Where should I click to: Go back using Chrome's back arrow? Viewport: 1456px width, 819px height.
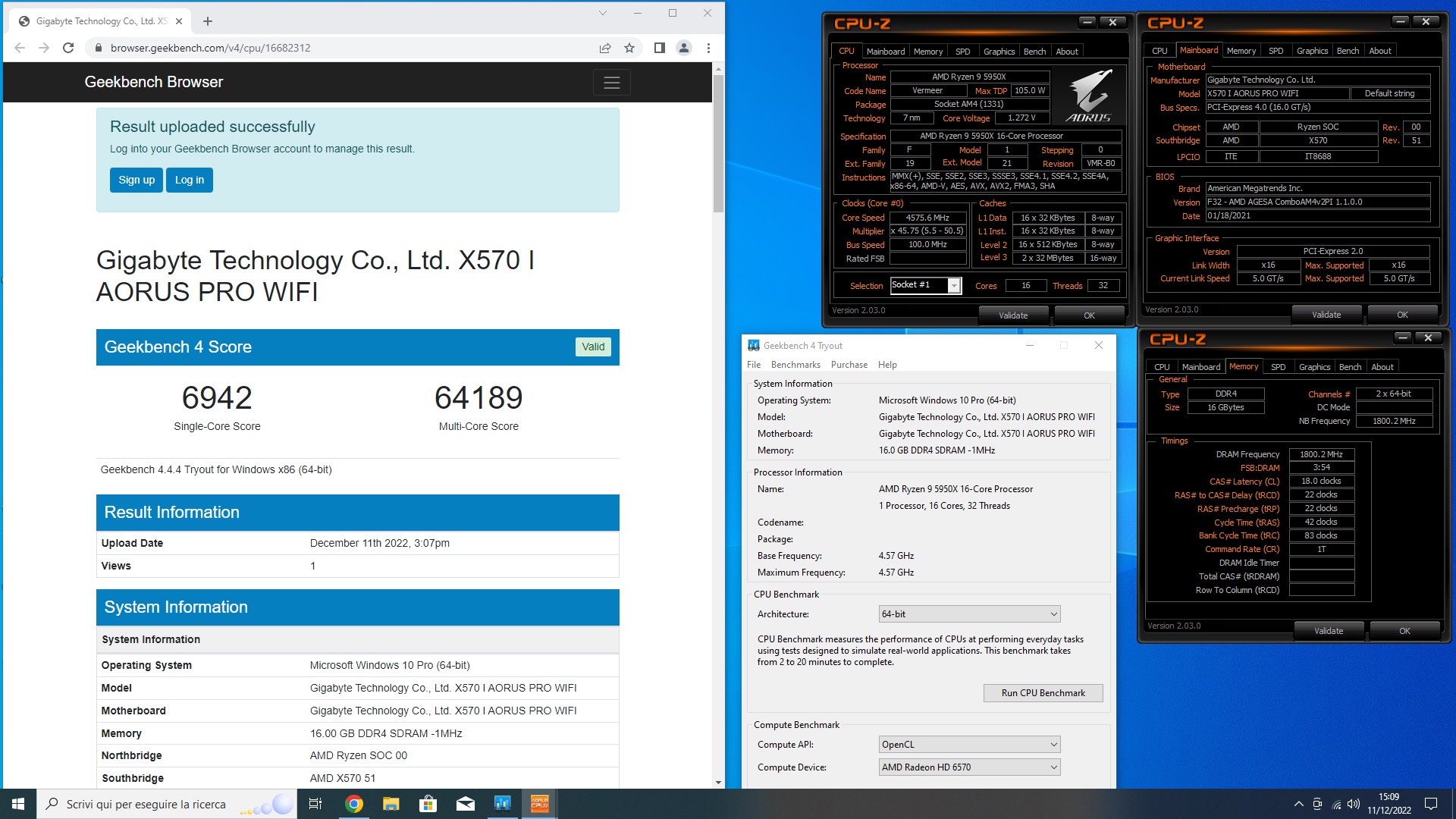coord(20,48)
